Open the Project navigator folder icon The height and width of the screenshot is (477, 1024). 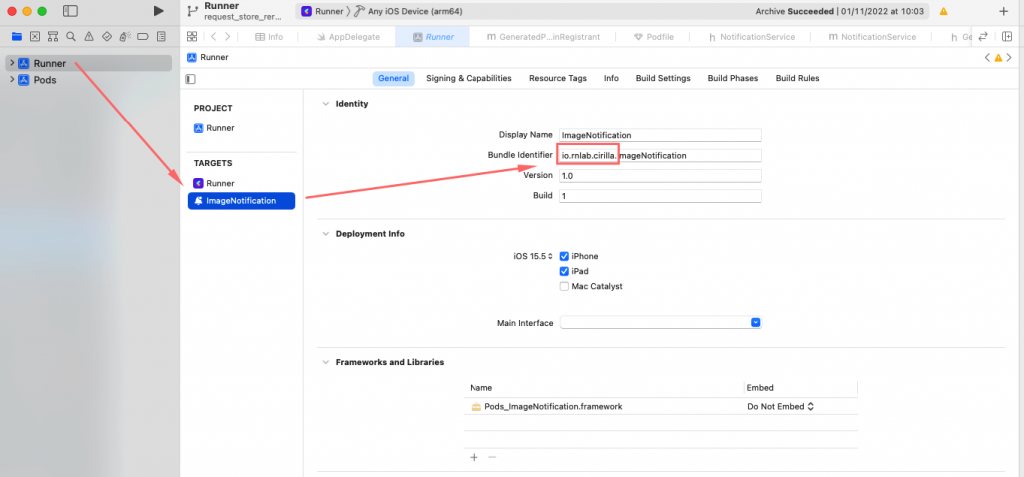[17, 37]
